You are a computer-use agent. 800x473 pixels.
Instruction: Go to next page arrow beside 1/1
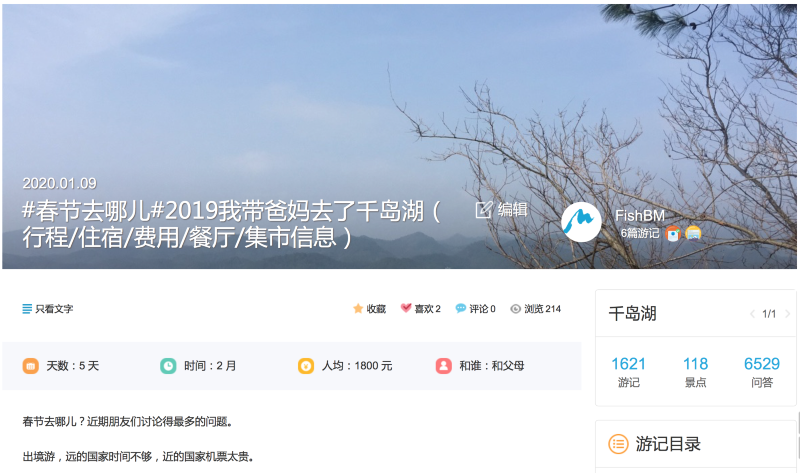click(787, 314)
